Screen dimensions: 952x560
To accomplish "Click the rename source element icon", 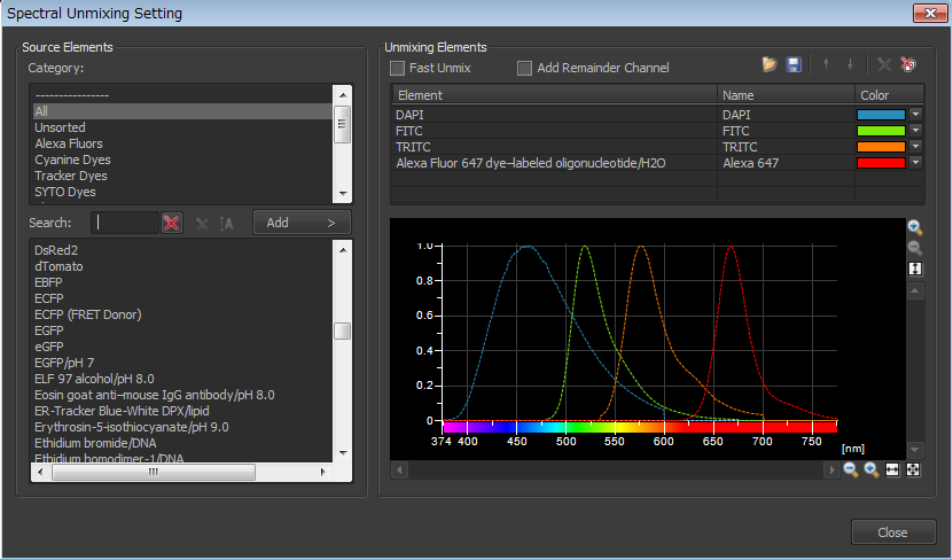I will pyautogui.click(x=226, y=224).
